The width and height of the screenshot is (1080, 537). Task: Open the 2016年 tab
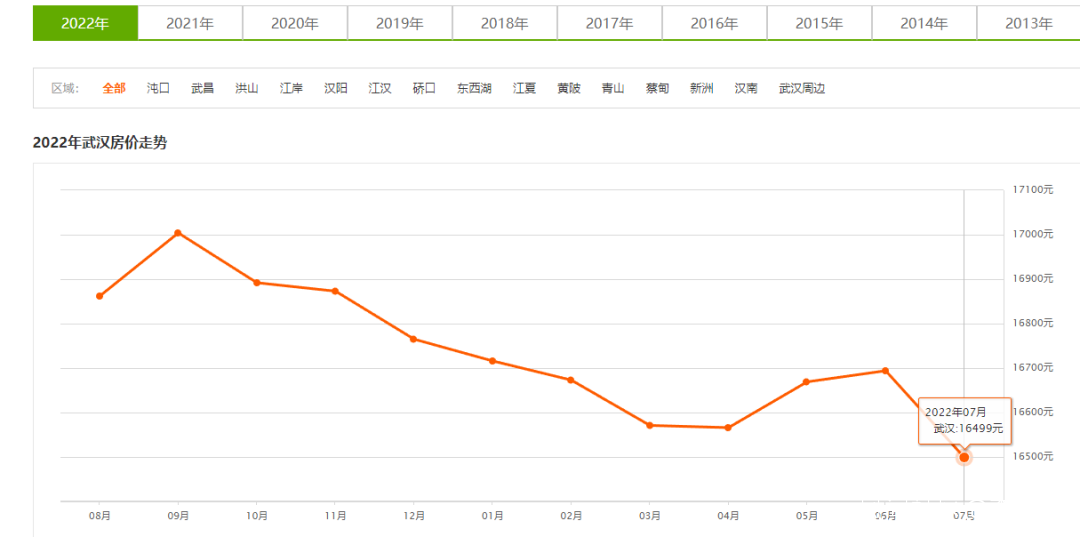[714, 23]
